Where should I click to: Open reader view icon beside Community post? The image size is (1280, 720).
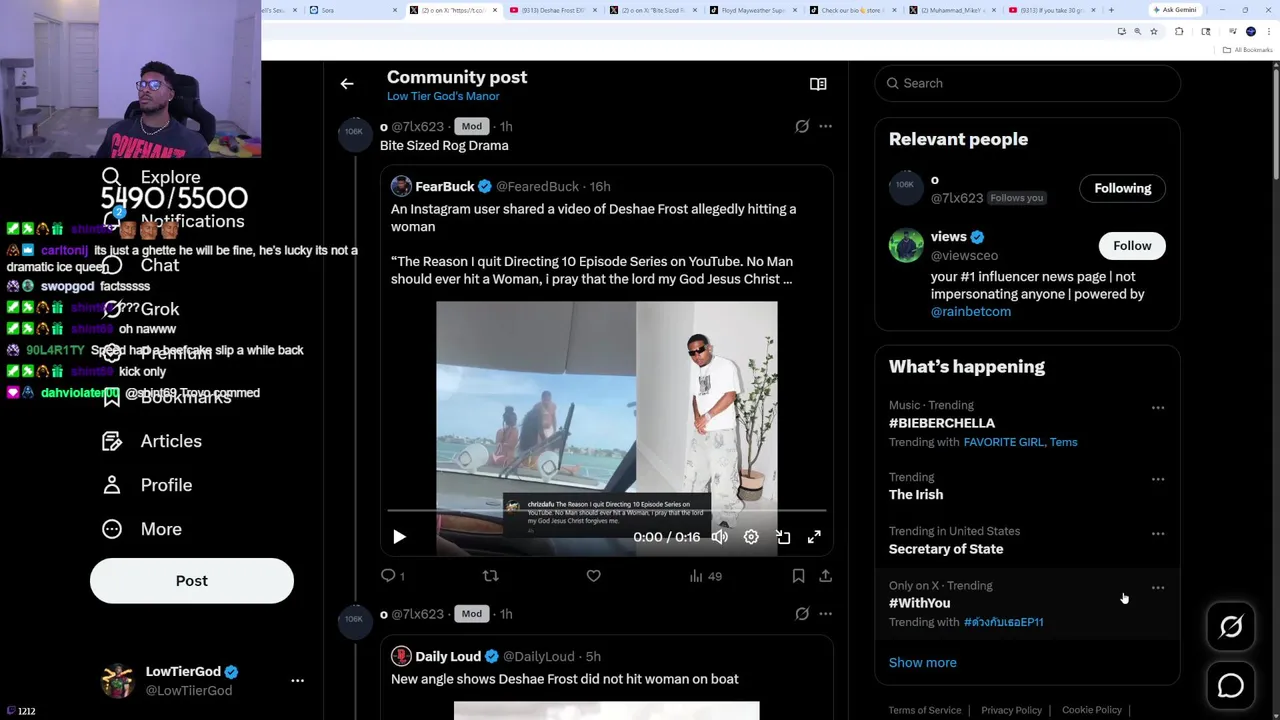(x=818, y=84)
